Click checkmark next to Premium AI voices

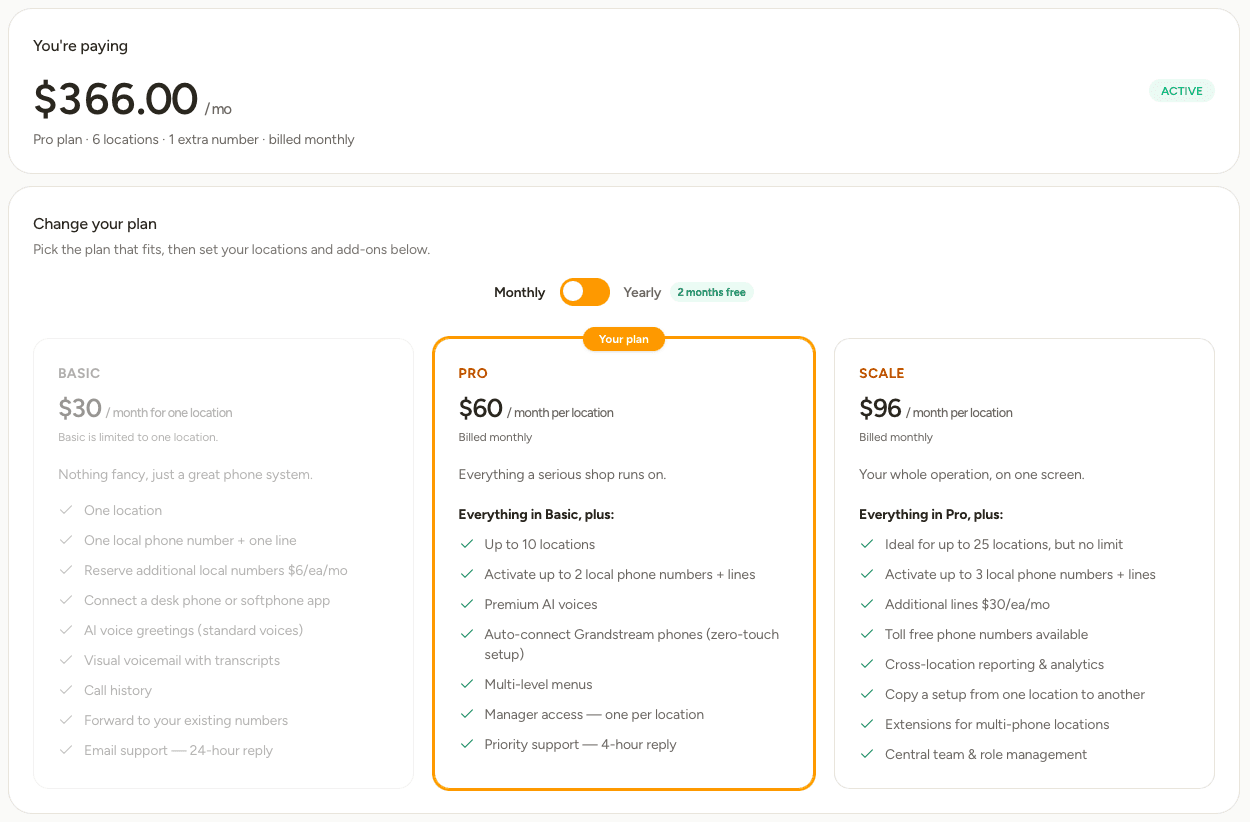466,604
